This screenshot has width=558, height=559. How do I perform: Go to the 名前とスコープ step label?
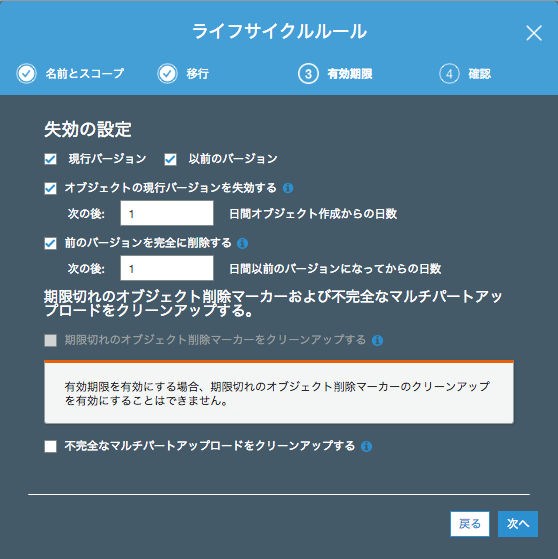click(85, 73)
